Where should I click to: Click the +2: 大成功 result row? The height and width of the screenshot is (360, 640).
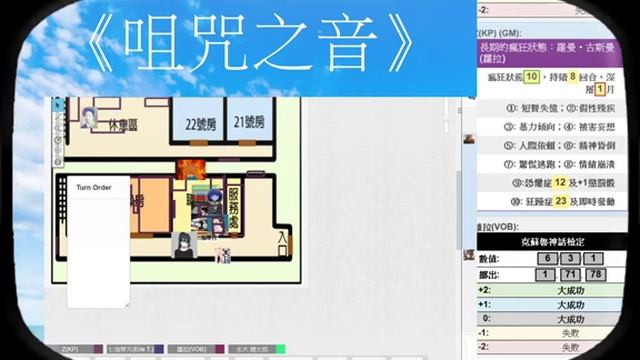point(551,290)
